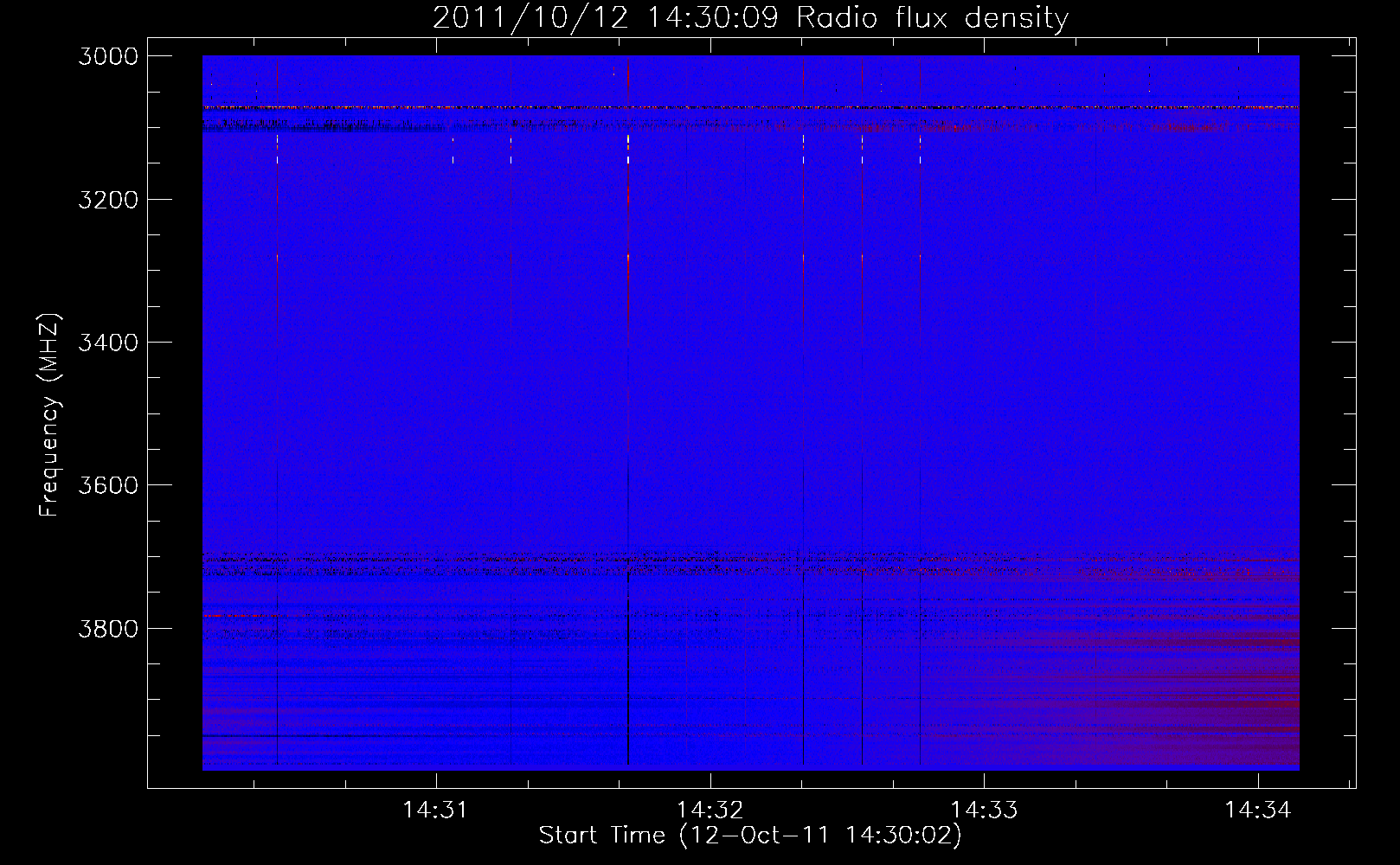This screenshot has width=1400, height=865.
Task: Click the plot title '2011/10/12 14:30:09 Radio flux density'
Action: (750, 18)
